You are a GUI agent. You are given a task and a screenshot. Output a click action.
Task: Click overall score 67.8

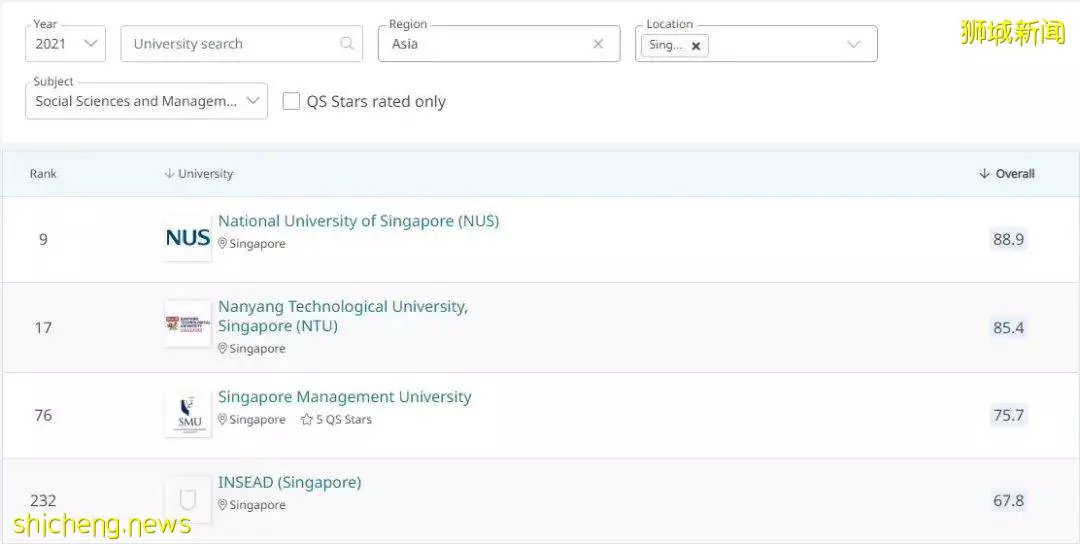click(x=1008, y=501)
